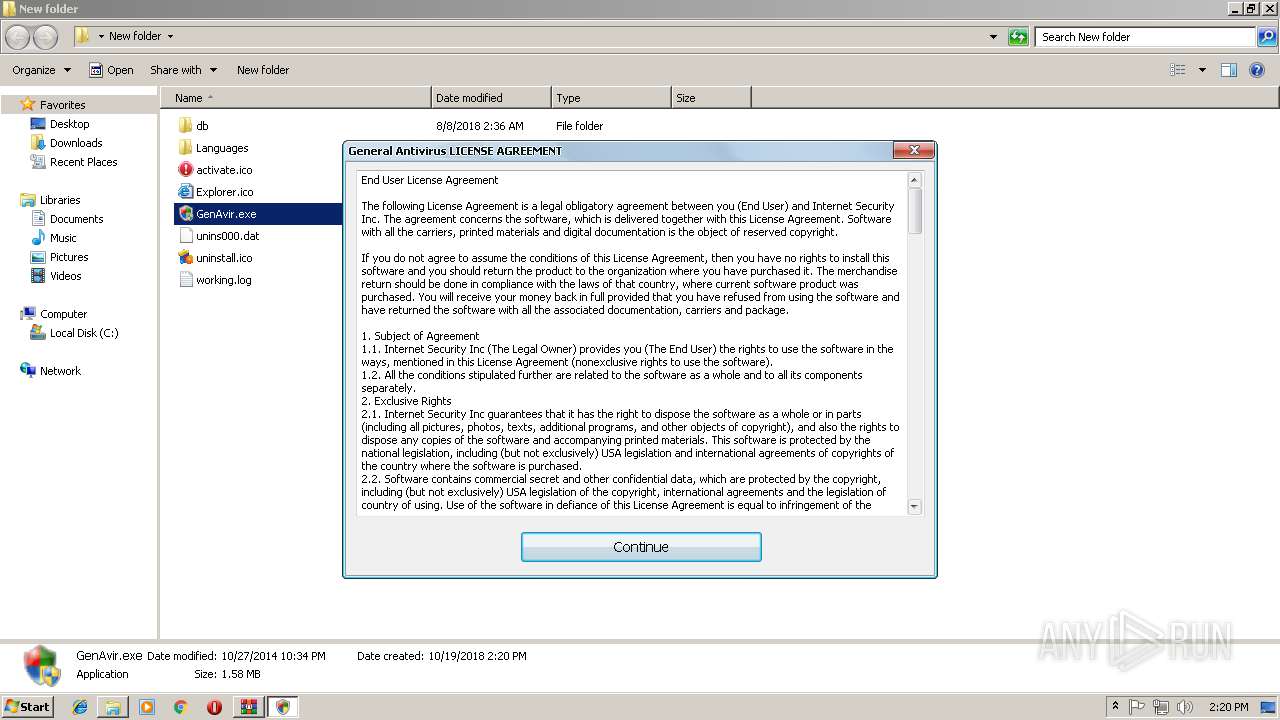Sort by the Name column header
1280x720 pixels.
click(x=295, y=98)
